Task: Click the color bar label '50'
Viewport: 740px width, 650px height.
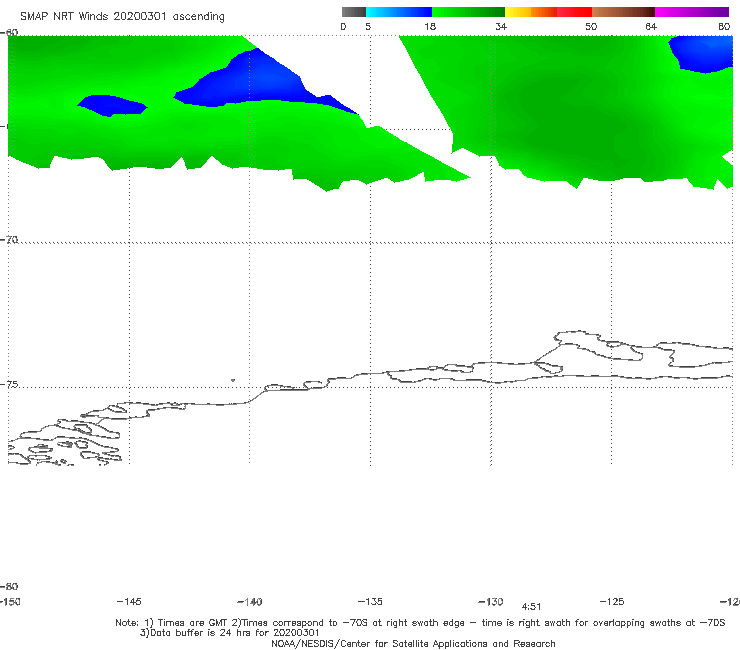Action: (591, 27)
